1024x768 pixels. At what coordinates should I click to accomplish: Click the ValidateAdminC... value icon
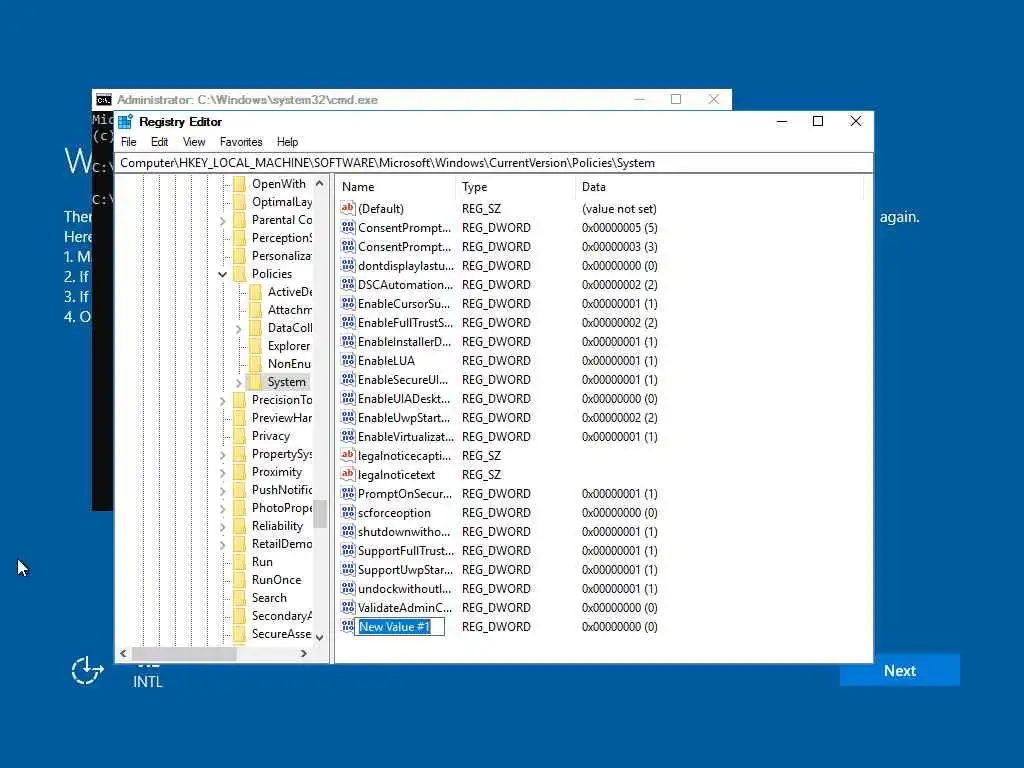coord(347,607)
